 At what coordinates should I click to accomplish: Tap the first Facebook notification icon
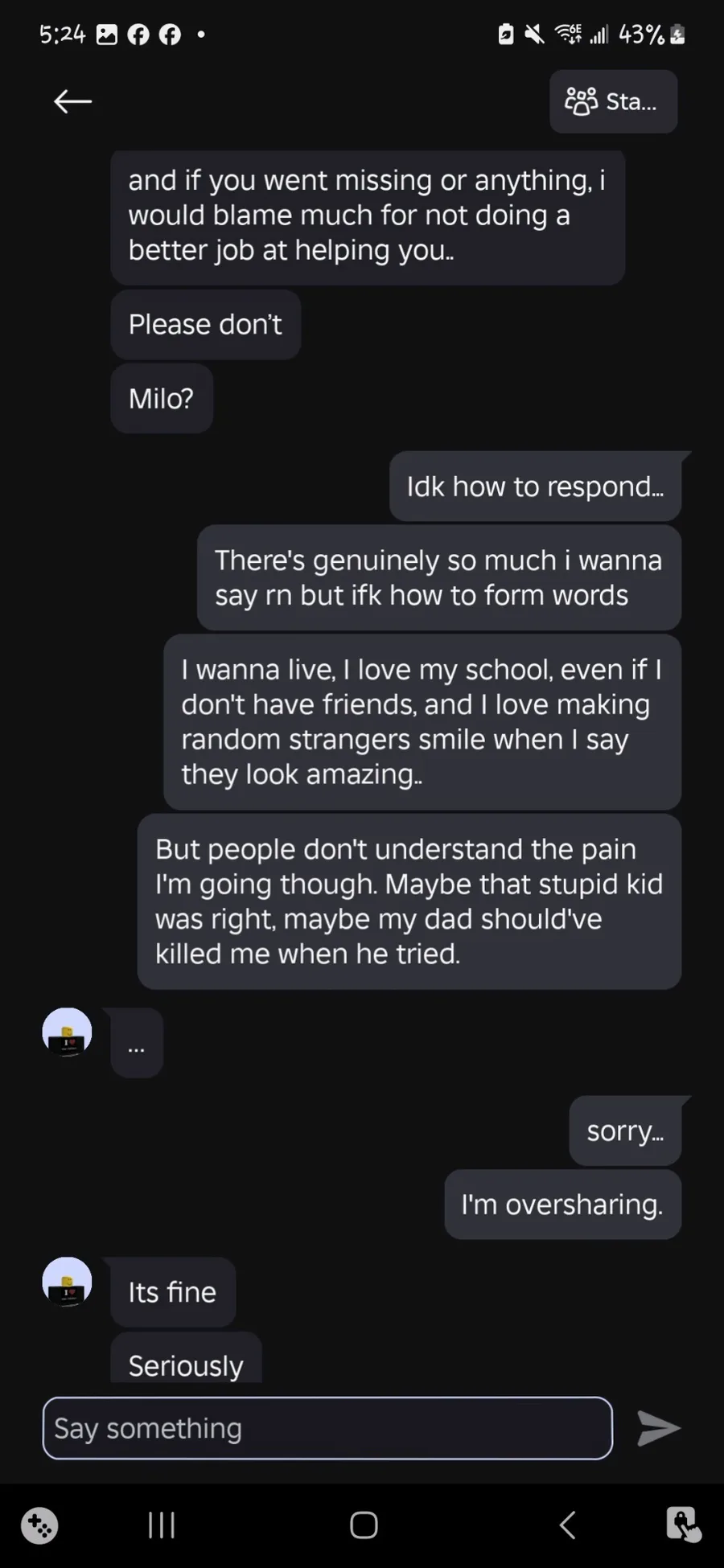[138, 35]
